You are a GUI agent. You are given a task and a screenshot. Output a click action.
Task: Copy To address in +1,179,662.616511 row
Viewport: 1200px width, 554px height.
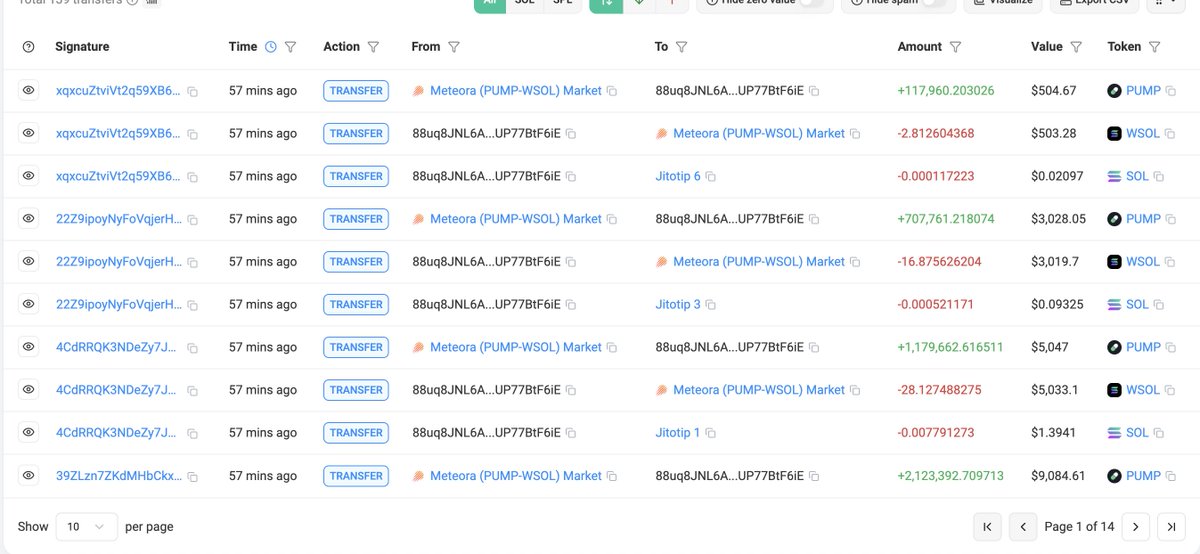tap(814, 348)
